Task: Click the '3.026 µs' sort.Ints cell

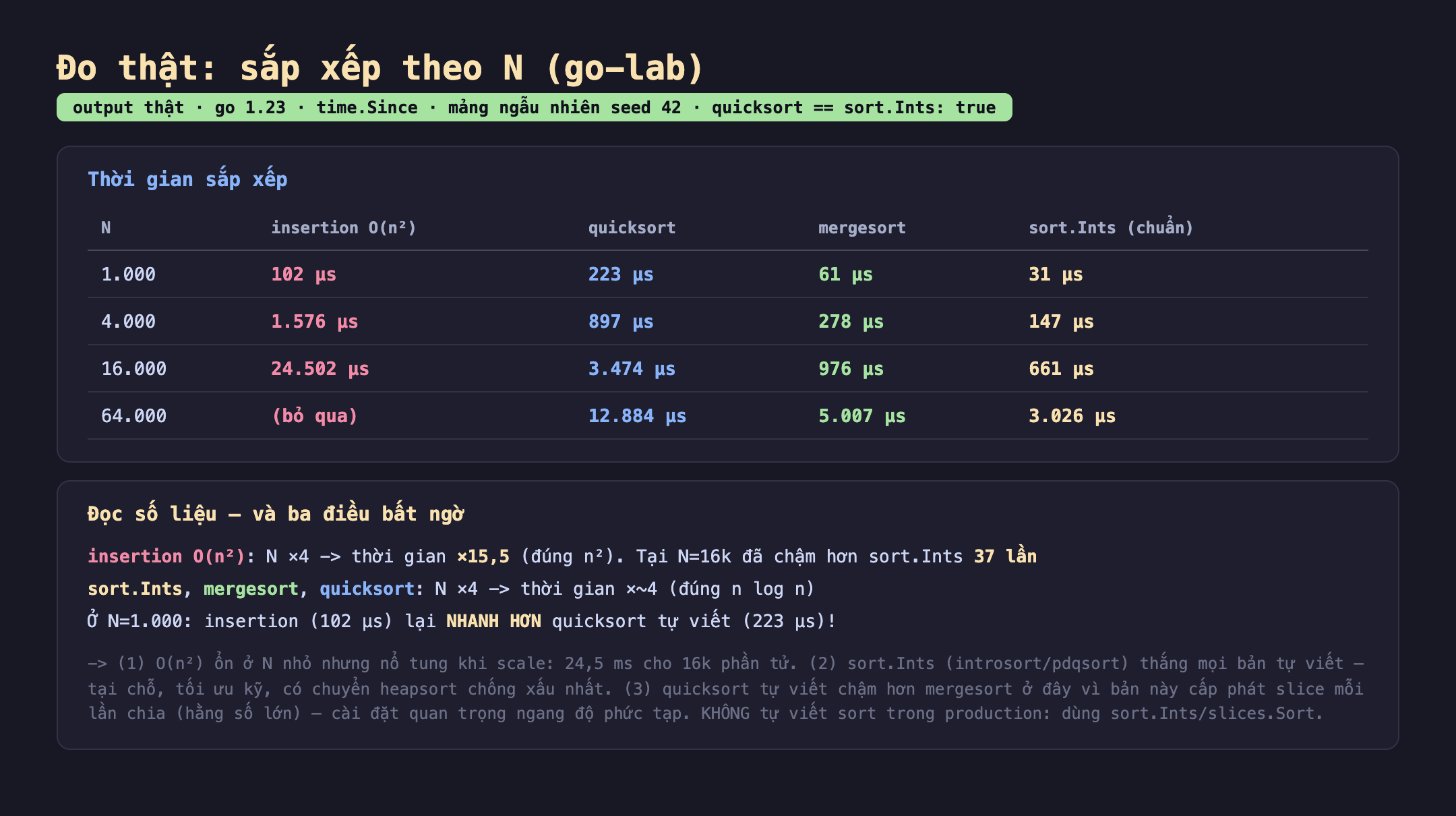Action: [x=1072, y=416]
